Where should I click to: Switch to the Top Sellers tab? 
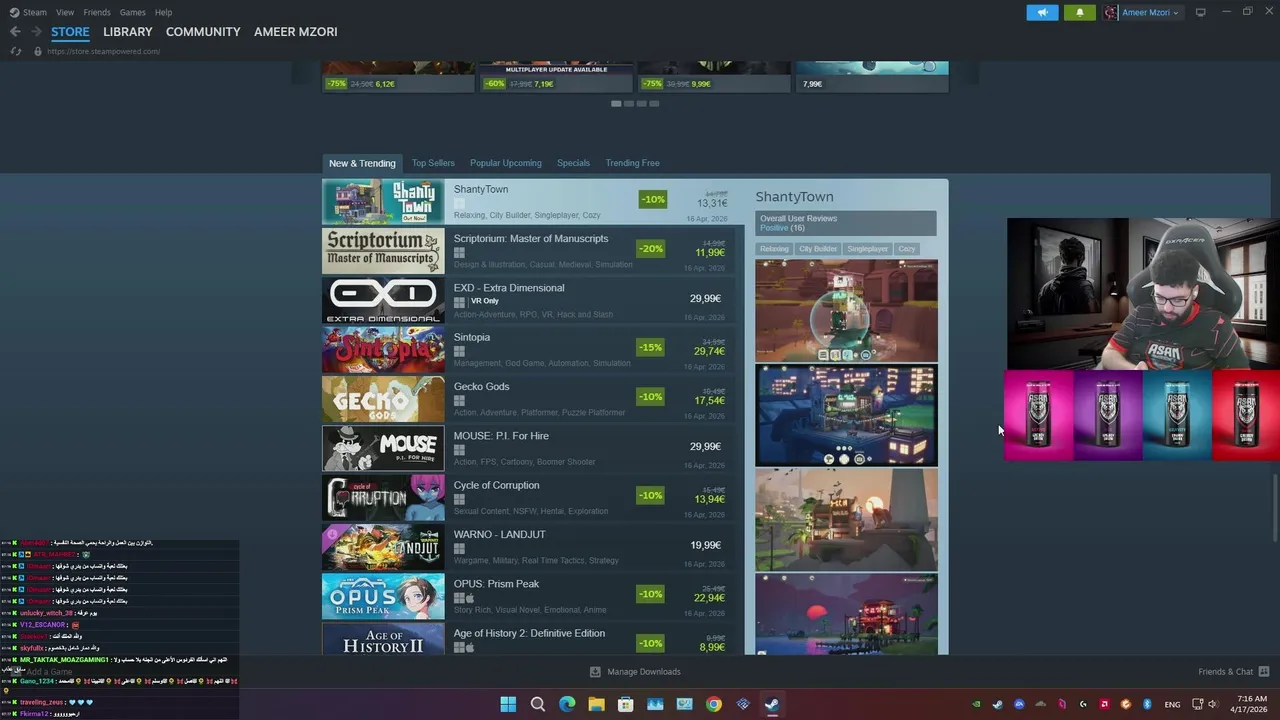433,163
